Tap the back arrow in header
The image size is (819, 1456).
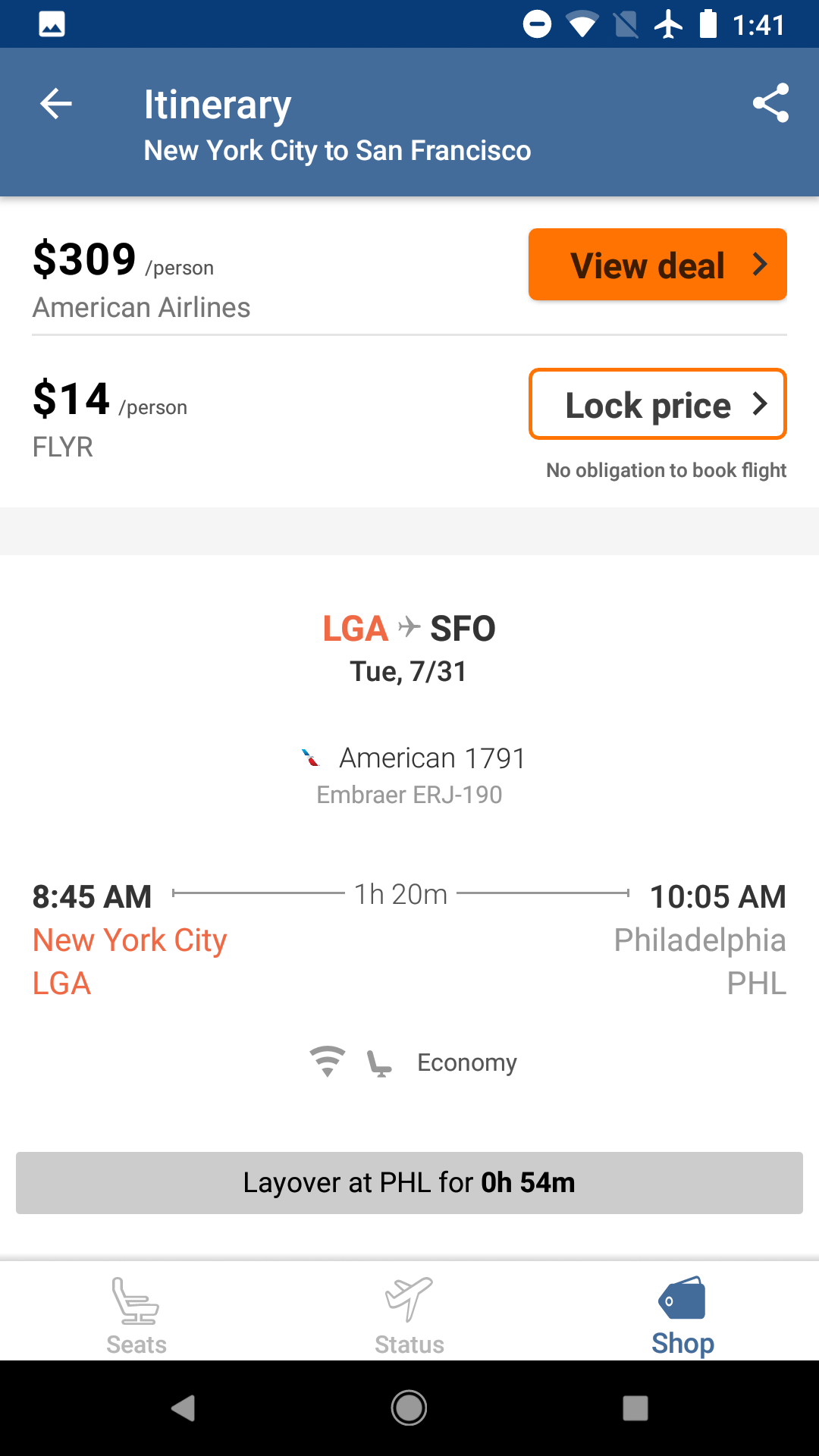point(56,104)
